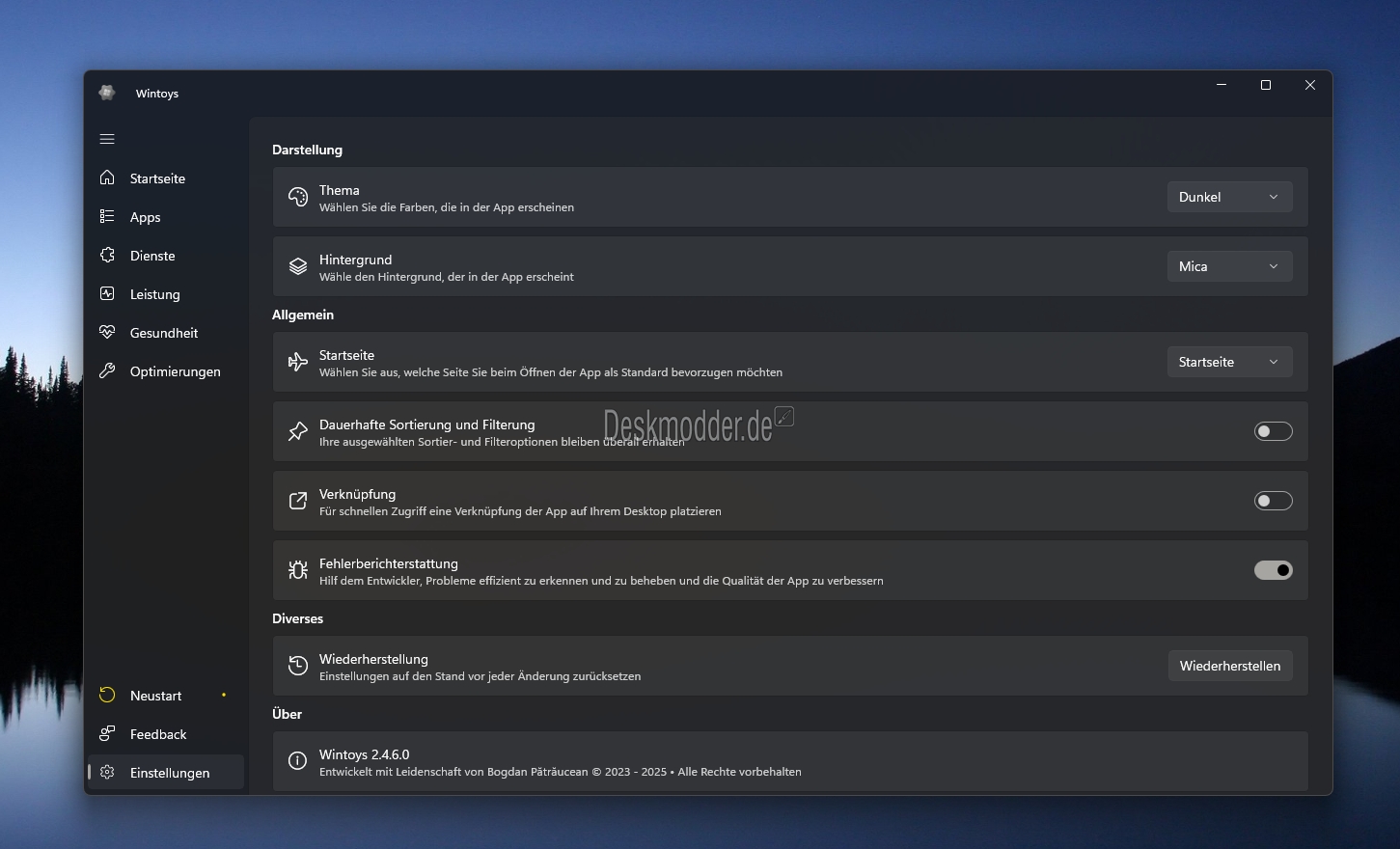Click the Optimierungen wrench icon
Screen dimensions: 1400x849
pyautogui.click(x=107, y=371)
